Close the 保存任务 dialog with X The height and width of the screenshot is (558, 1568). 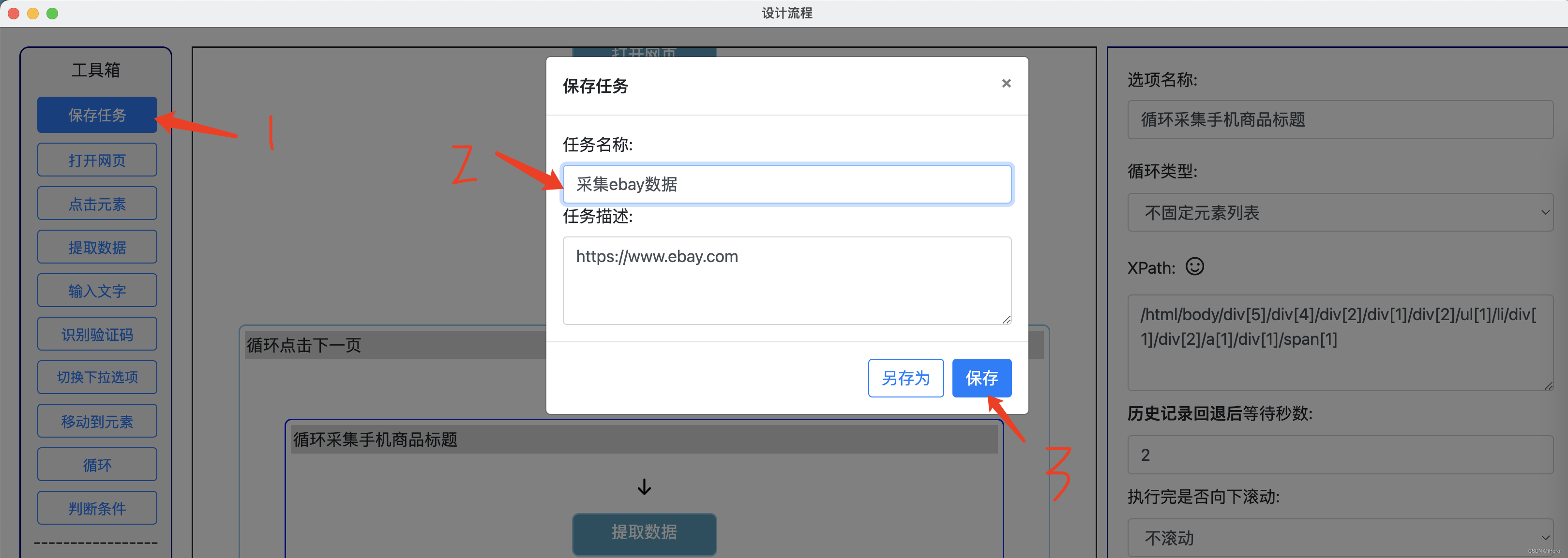(x=1006, y=83)
